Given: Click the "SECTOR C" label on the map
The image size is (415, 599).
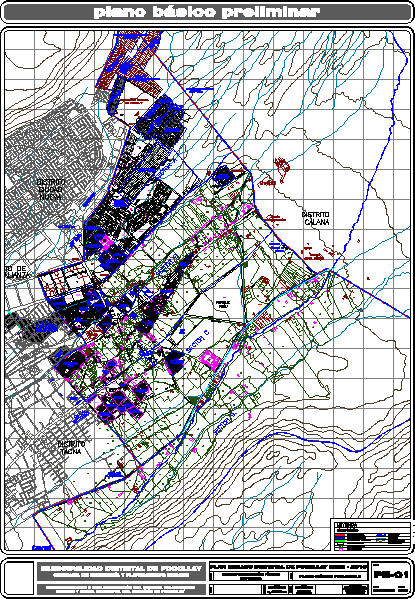Looking at the screenshot, I should coord(198,341).
